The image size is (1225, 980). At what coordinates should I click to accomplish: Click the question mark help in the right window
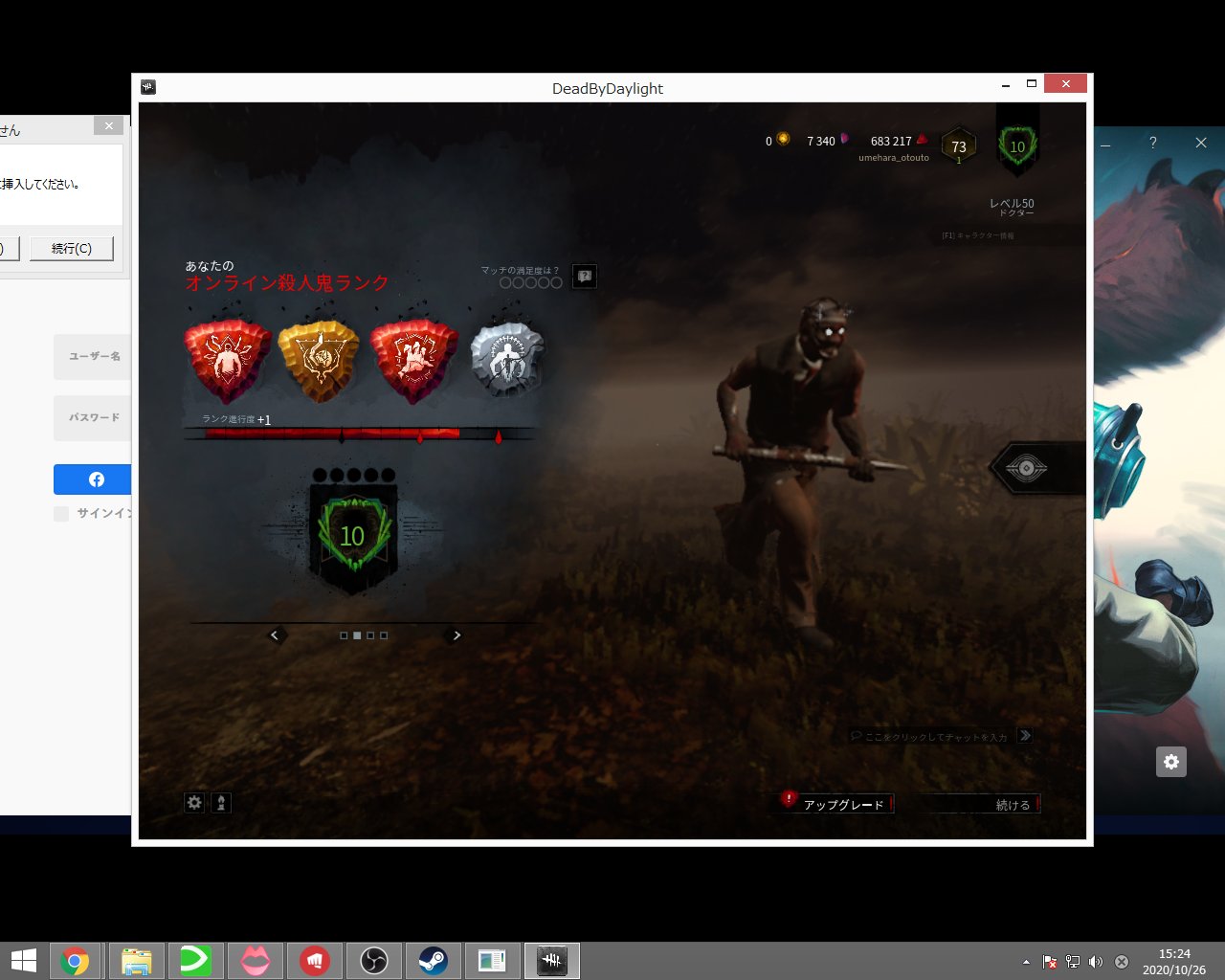(x=1152, y=143)
